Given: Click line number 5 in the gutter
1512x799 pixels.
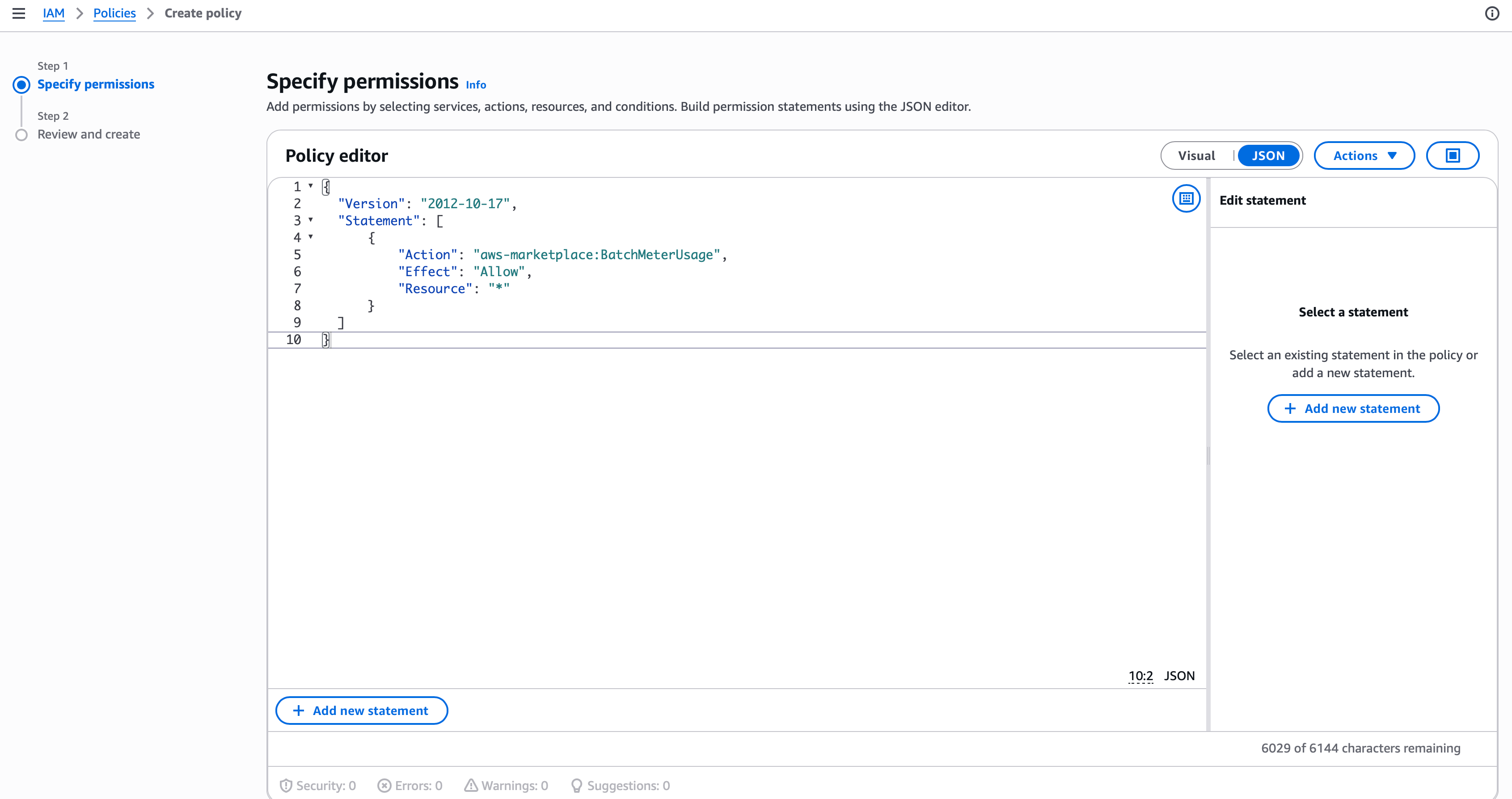Looking at the screenshot, I should [297, 255].
